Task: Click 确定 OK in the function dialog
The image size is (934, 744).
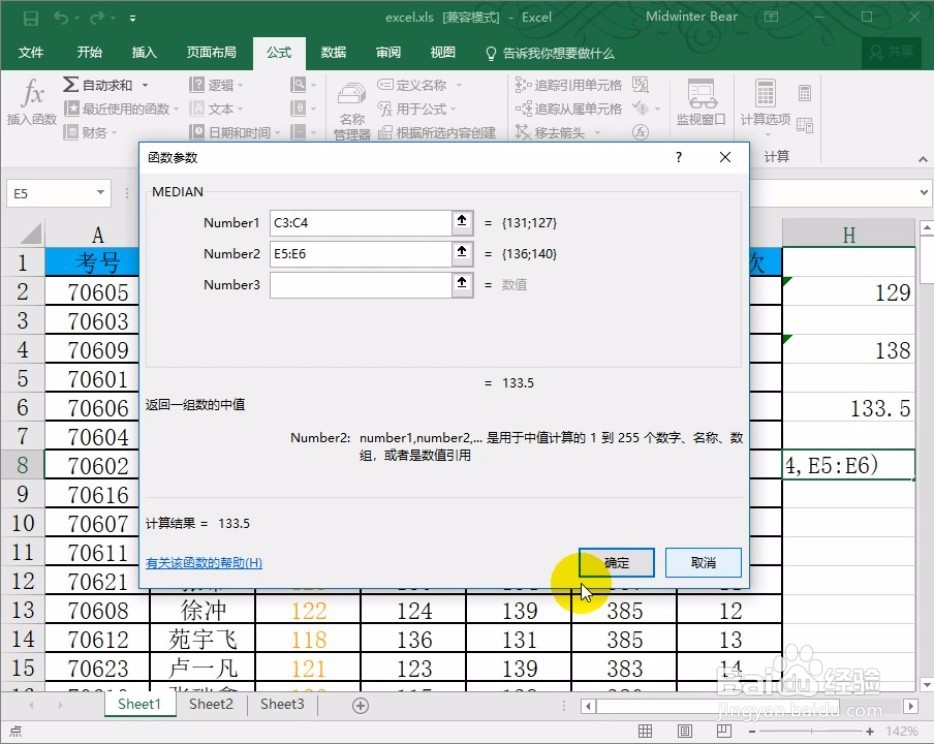Action: [617, 562]
